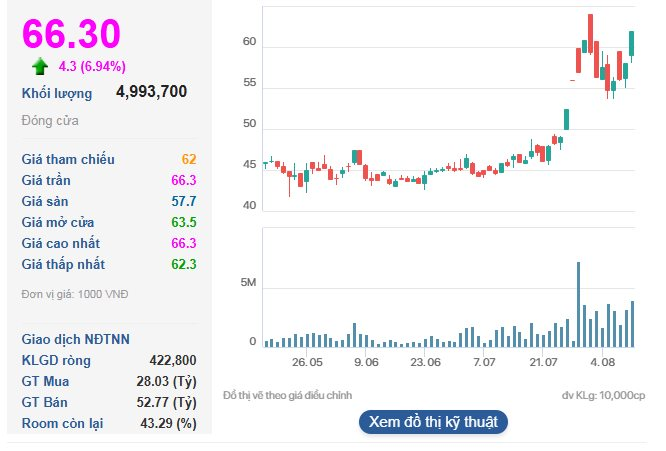Select the KLGD ròng value 422,800
The width and height of the screenshot is (666, 451).
[172, 360]
